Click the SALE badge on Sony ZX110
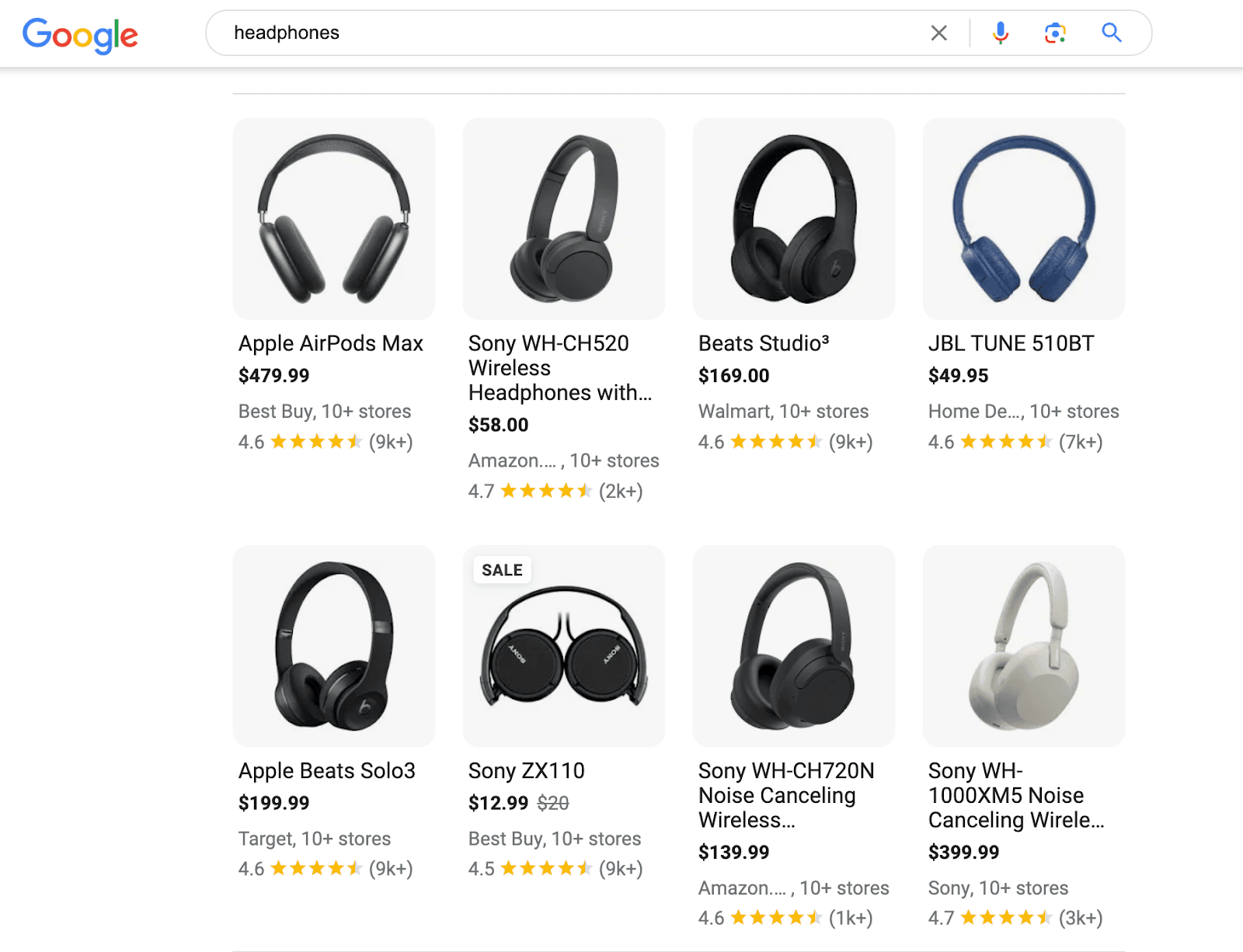 (501, 569)
